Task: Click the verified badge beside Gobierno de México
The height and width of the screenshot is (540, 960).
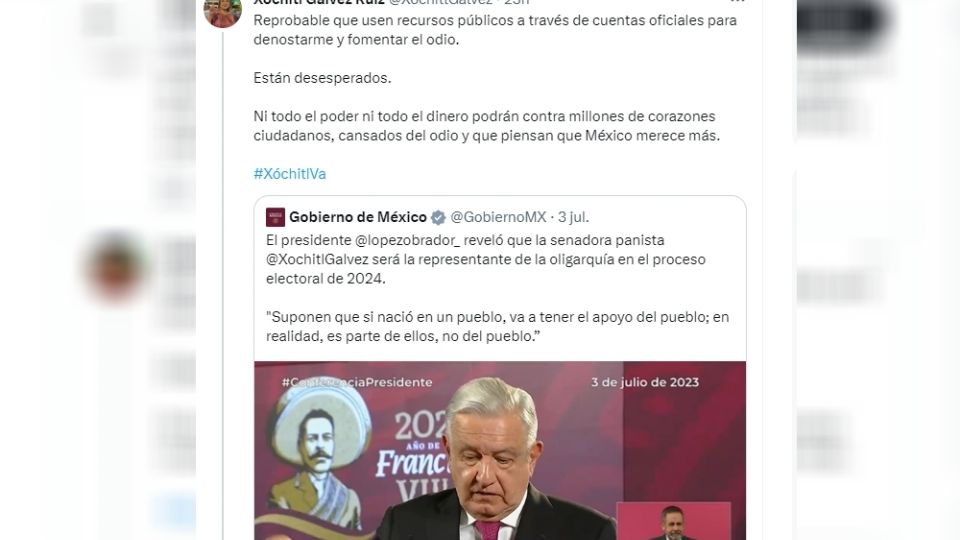Action: pos(438,217)
